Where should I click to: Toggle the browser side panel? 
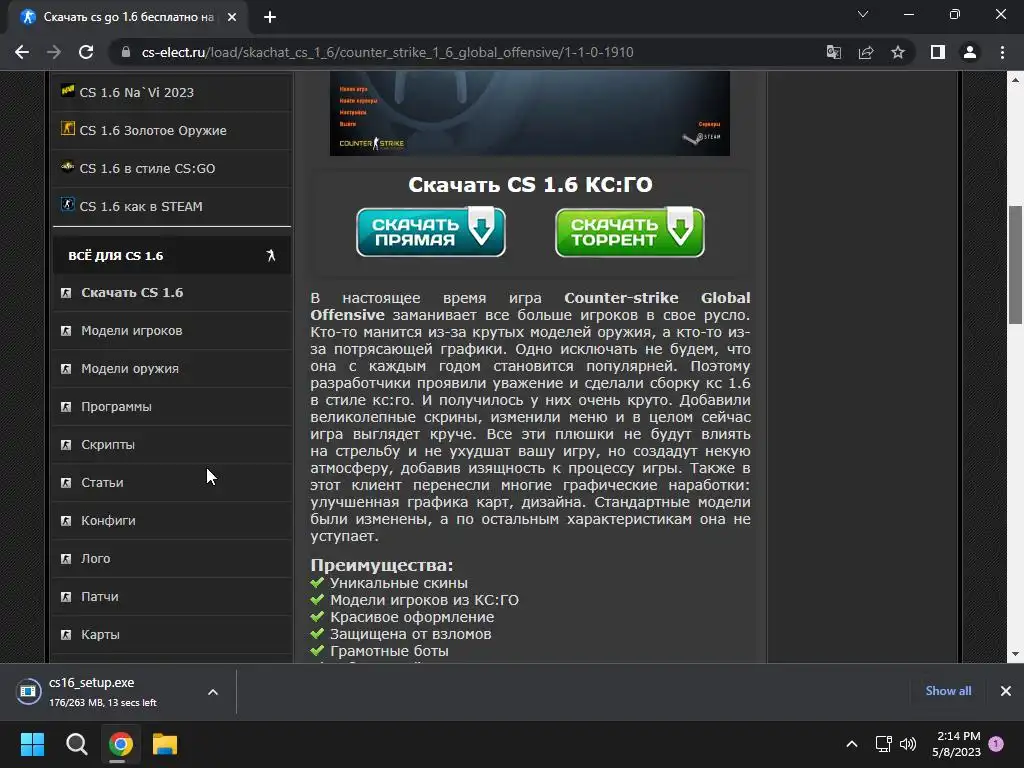pyautogui.click(x=937, y=52)
